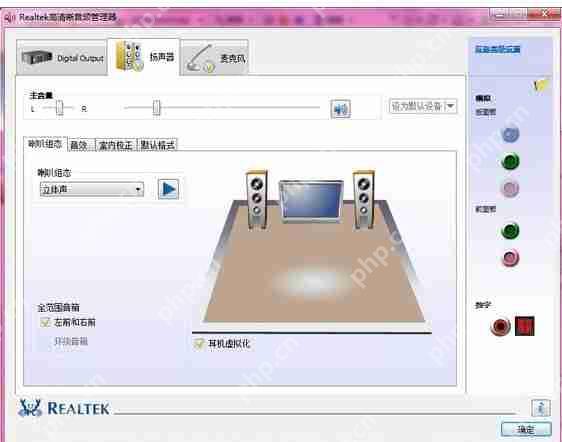Select the 喇叭组态 sub-tab
The width and height of the screenshot is (562, 442).
click(45, 144)
